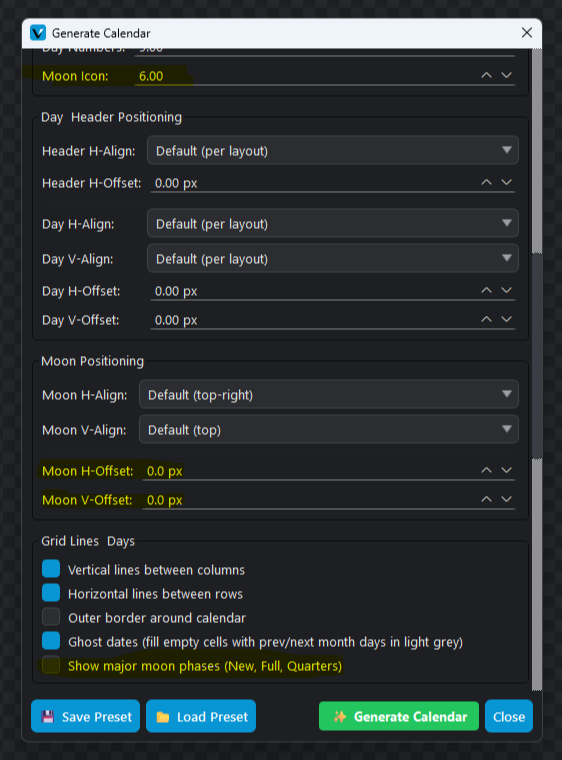Close the Generate Calendar dialog with X

[527, 33]
